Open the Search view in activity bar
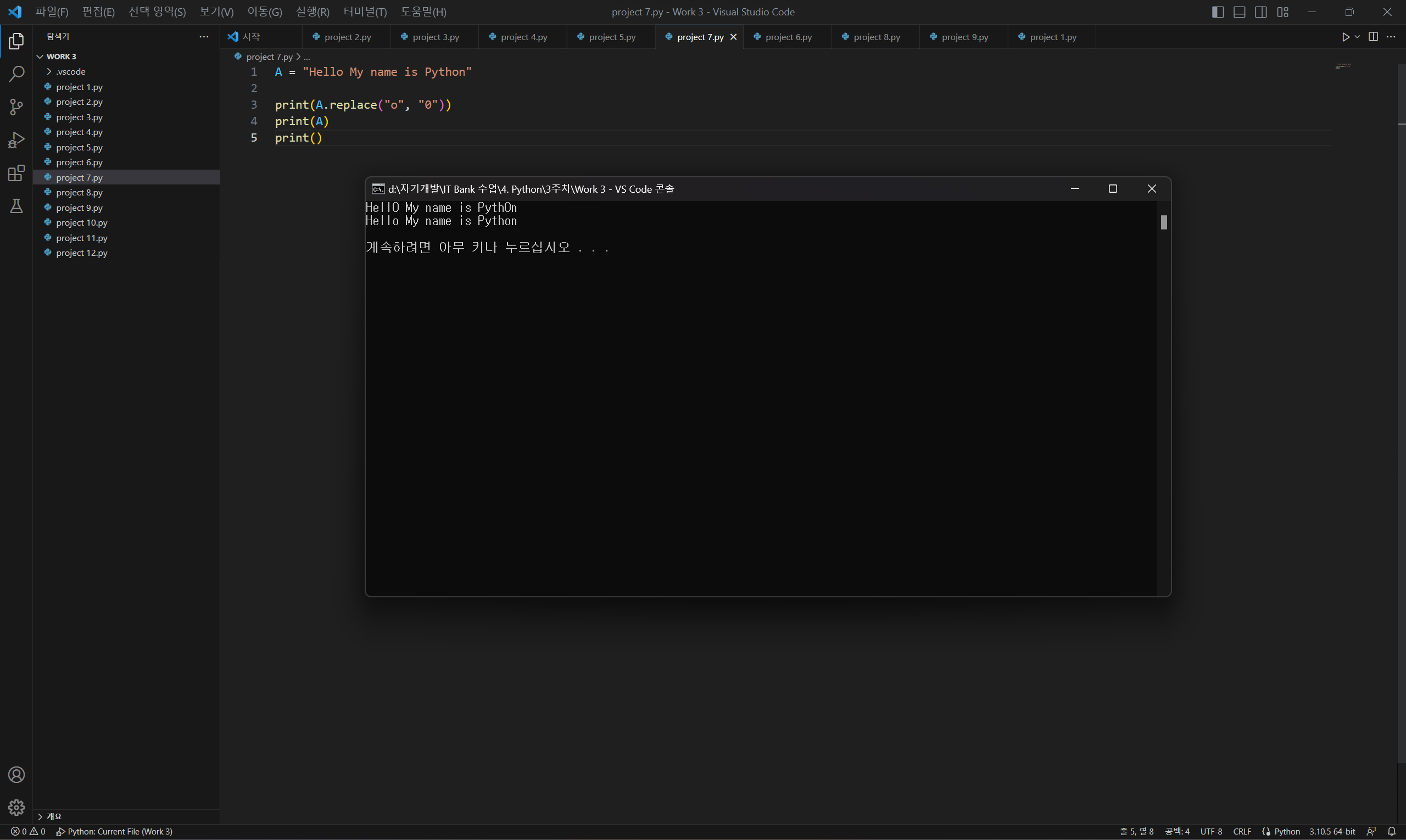Screen dimensions: 1406x840 click(x=16, y=74)
